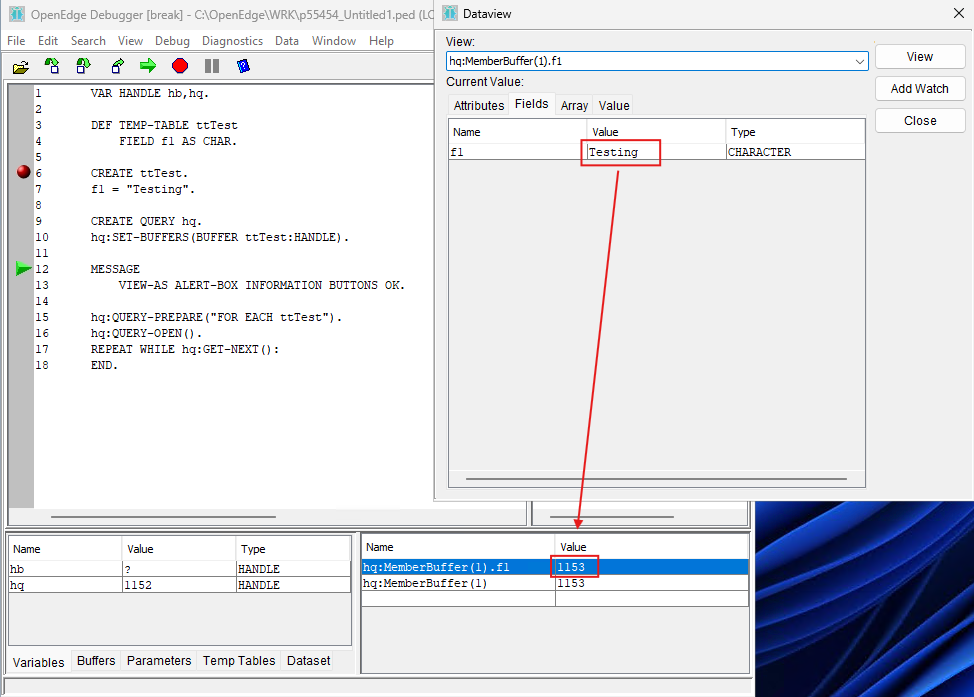Click the Open file folder icon
The width and height of the screenshot is (974, 697).
pos(20,66)
